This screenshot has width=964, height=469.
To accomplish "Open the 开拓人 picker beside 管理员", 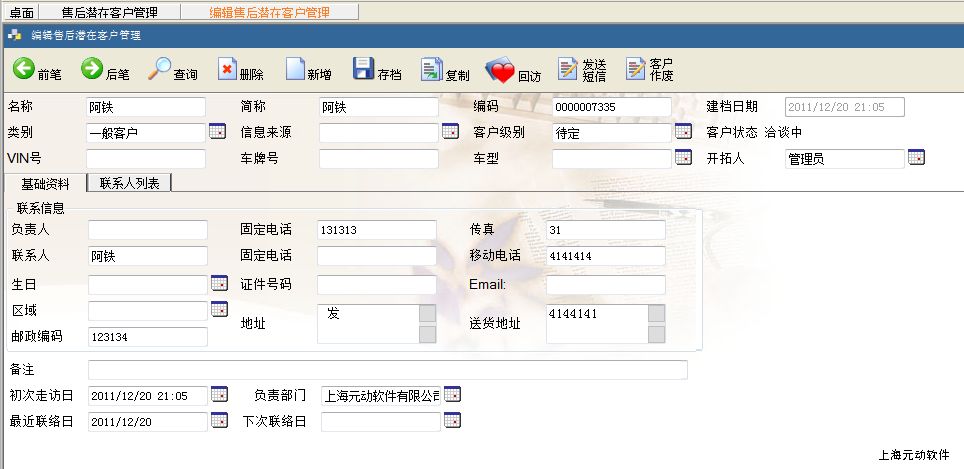I will [x=915, y=157].
